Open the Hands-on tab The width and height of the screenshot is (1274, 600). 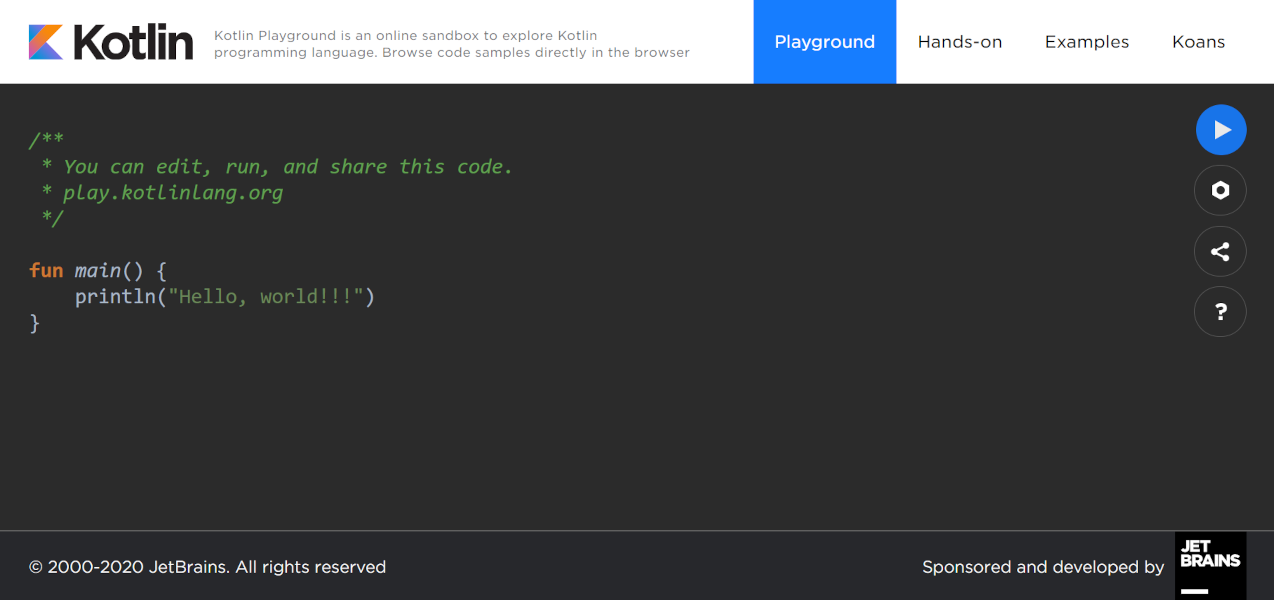(960, 42)
